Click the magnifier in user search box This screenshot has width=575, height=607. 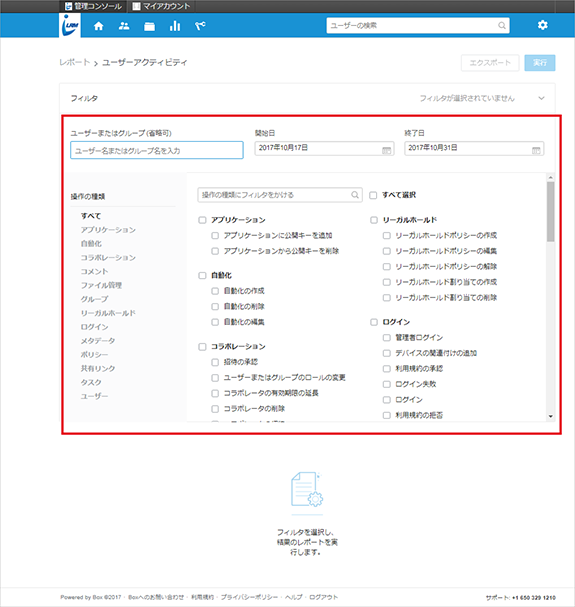pyautogui.click(x=502, y=26)
